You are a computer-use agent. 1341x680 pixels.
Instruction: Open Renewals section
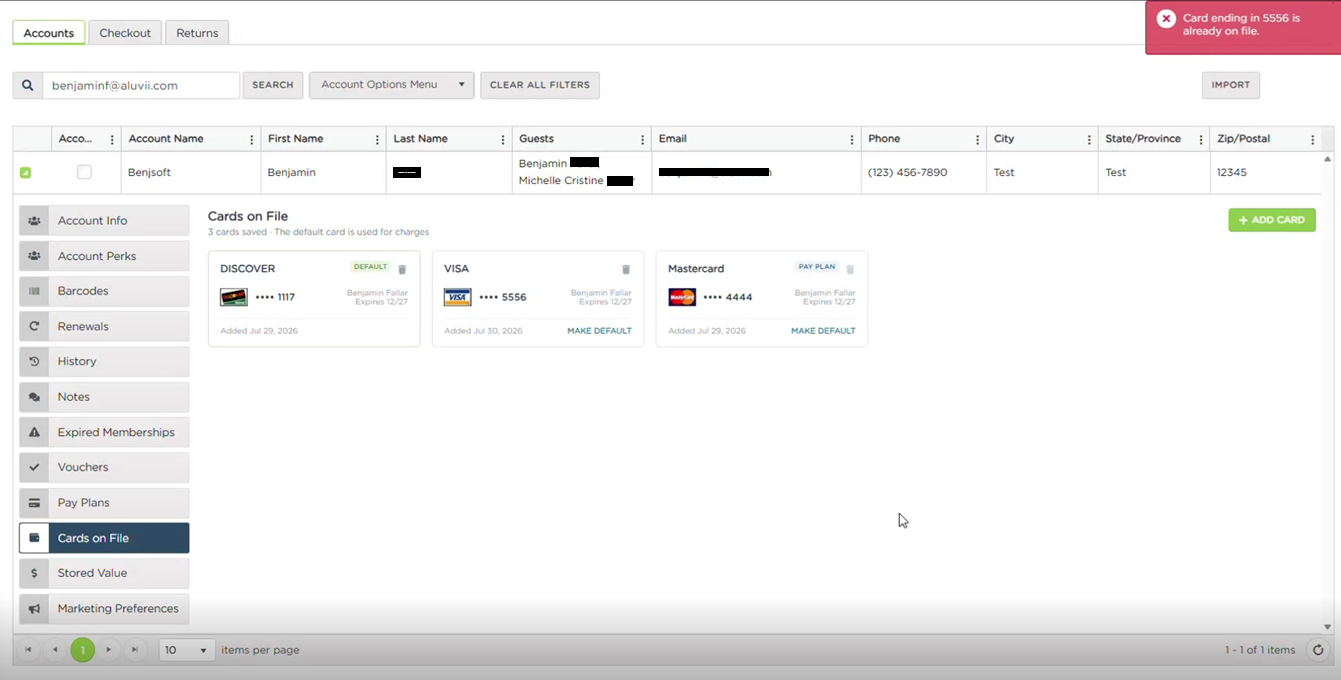point(104,326)
